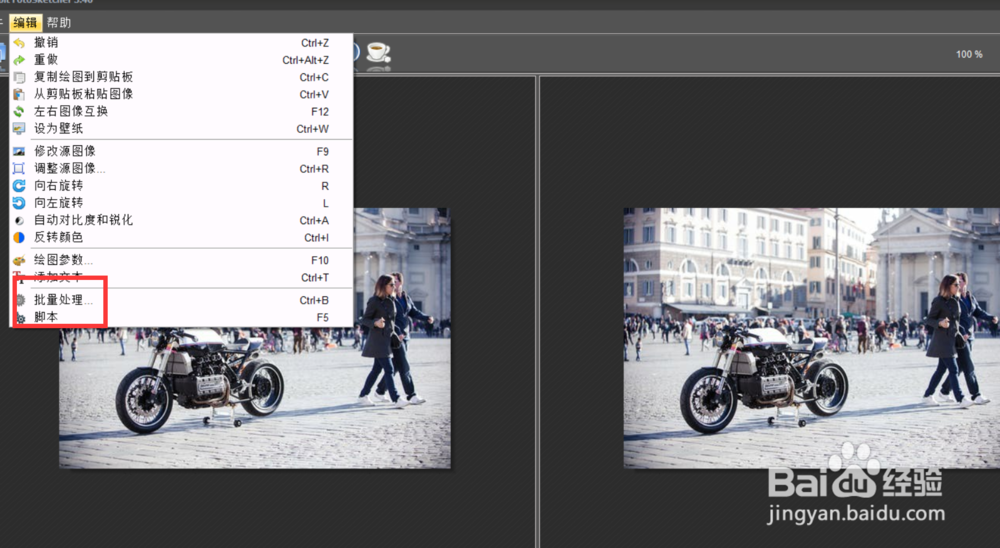The width and height of the screenshot is (1000, 548).
Task: Choose 重做 menu entry
Action: tap(181, 60)
